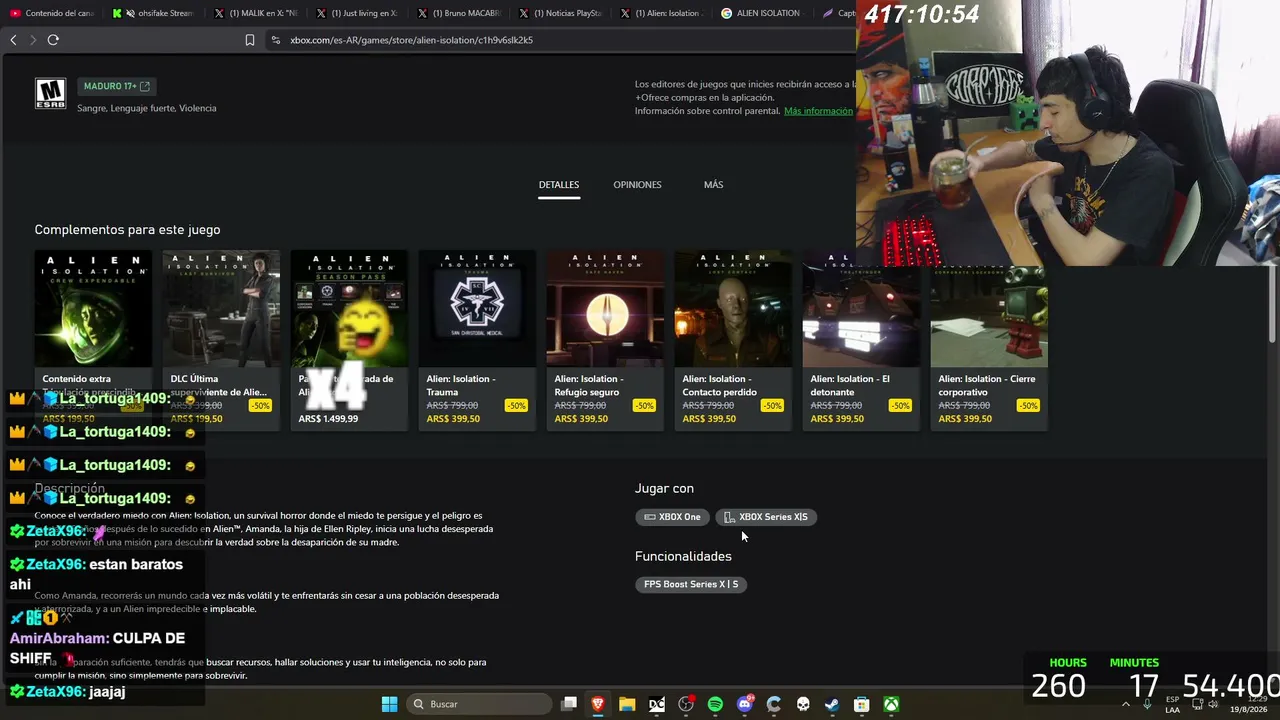The height and width of the screenshot is (720, 1280).
Task: Open 'Alien: Isolation - Refugio seguro' add-on
Action: coord(605,340)
